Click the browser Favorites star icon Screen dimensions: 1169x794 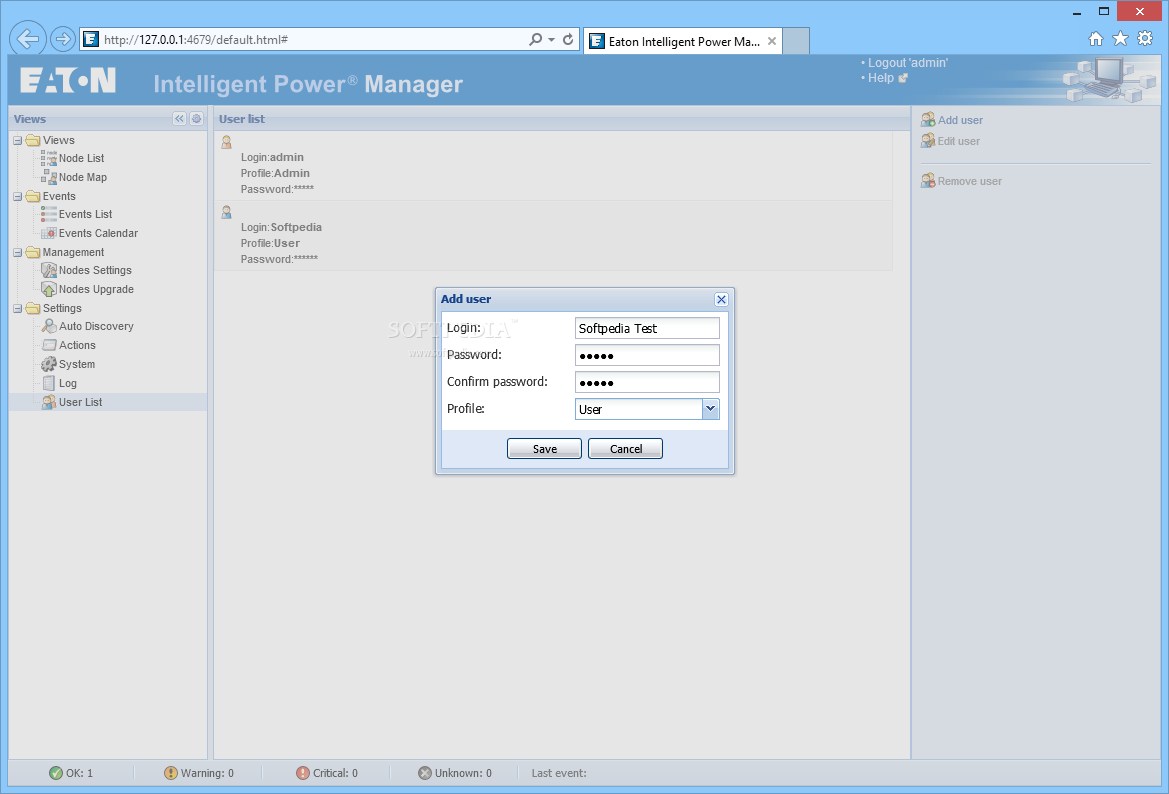point(1120,39)
